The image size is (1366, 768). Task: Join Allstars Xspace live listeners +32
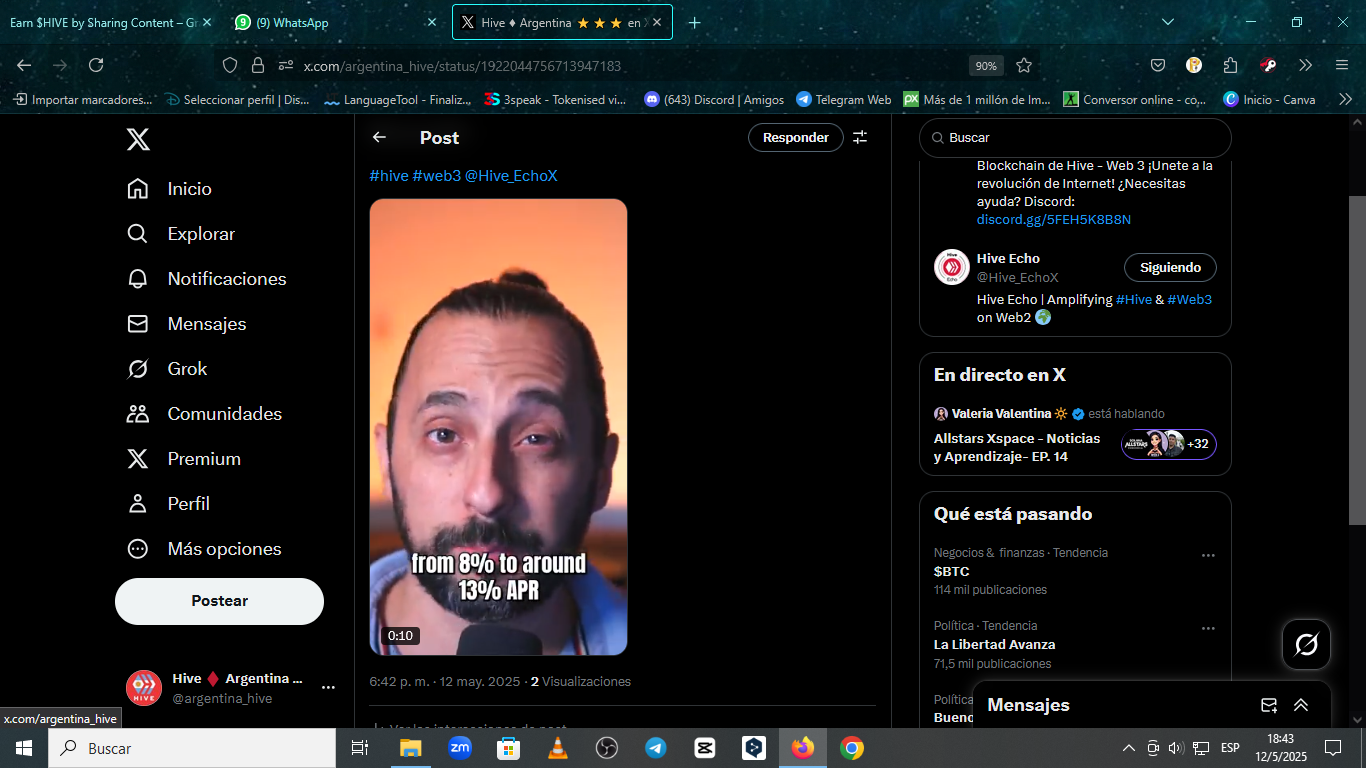point(1169,444)
